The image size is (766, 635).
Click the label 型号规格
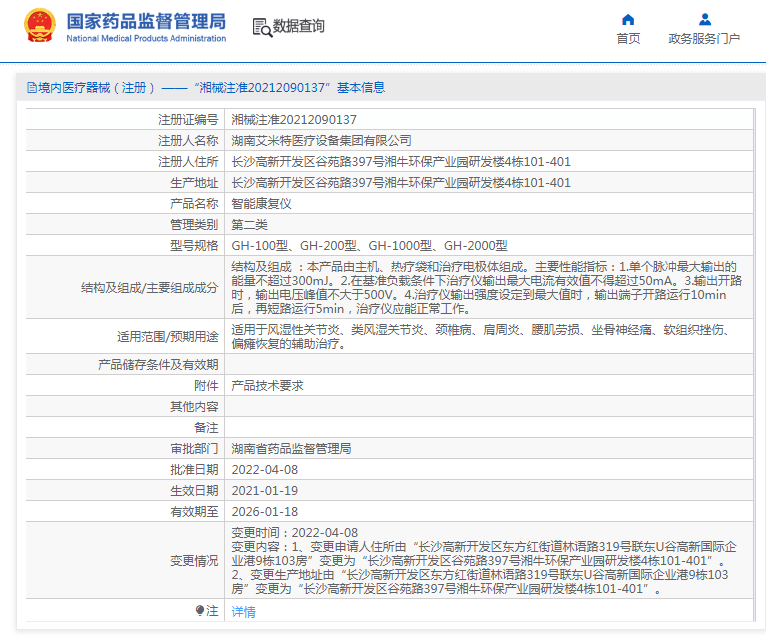click(x=194, y=246)
